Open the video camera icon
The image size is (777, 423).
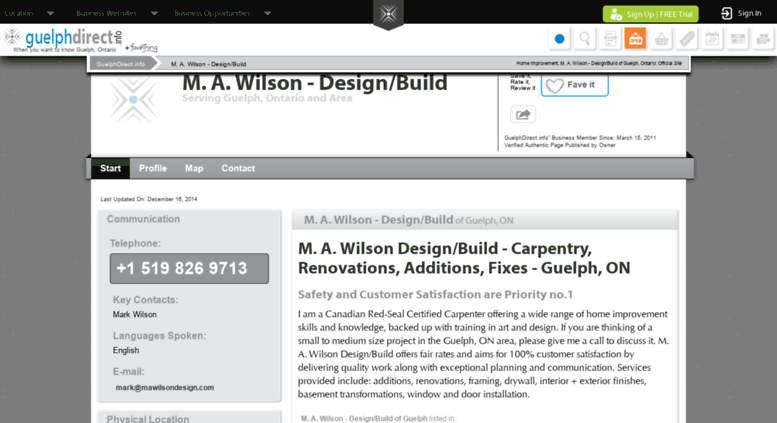click(764, 39)
